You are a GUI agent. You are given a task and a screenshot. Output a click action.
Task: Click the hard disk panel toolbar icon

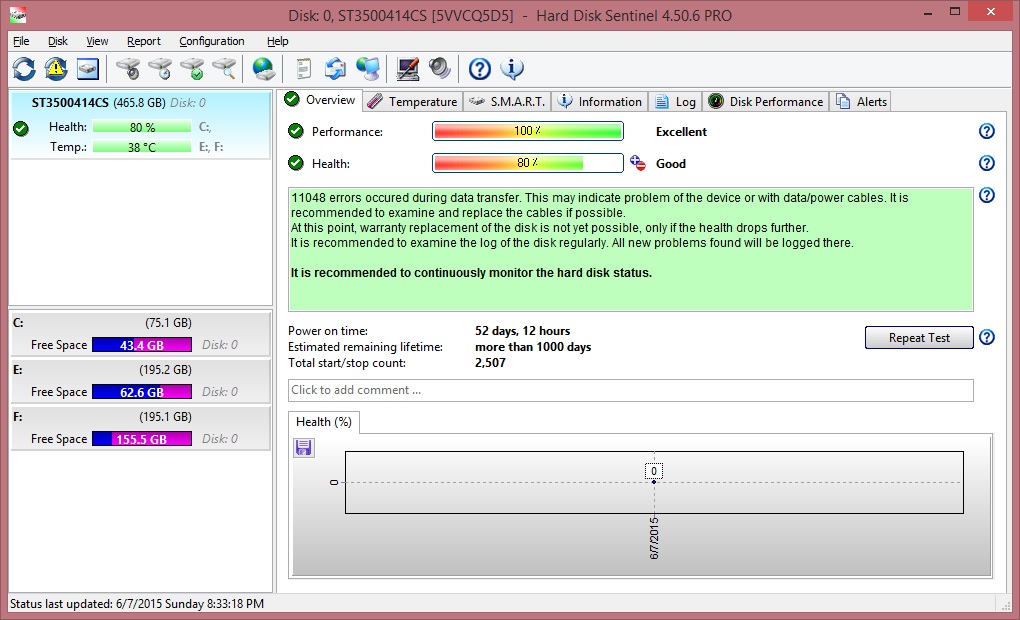88,68
